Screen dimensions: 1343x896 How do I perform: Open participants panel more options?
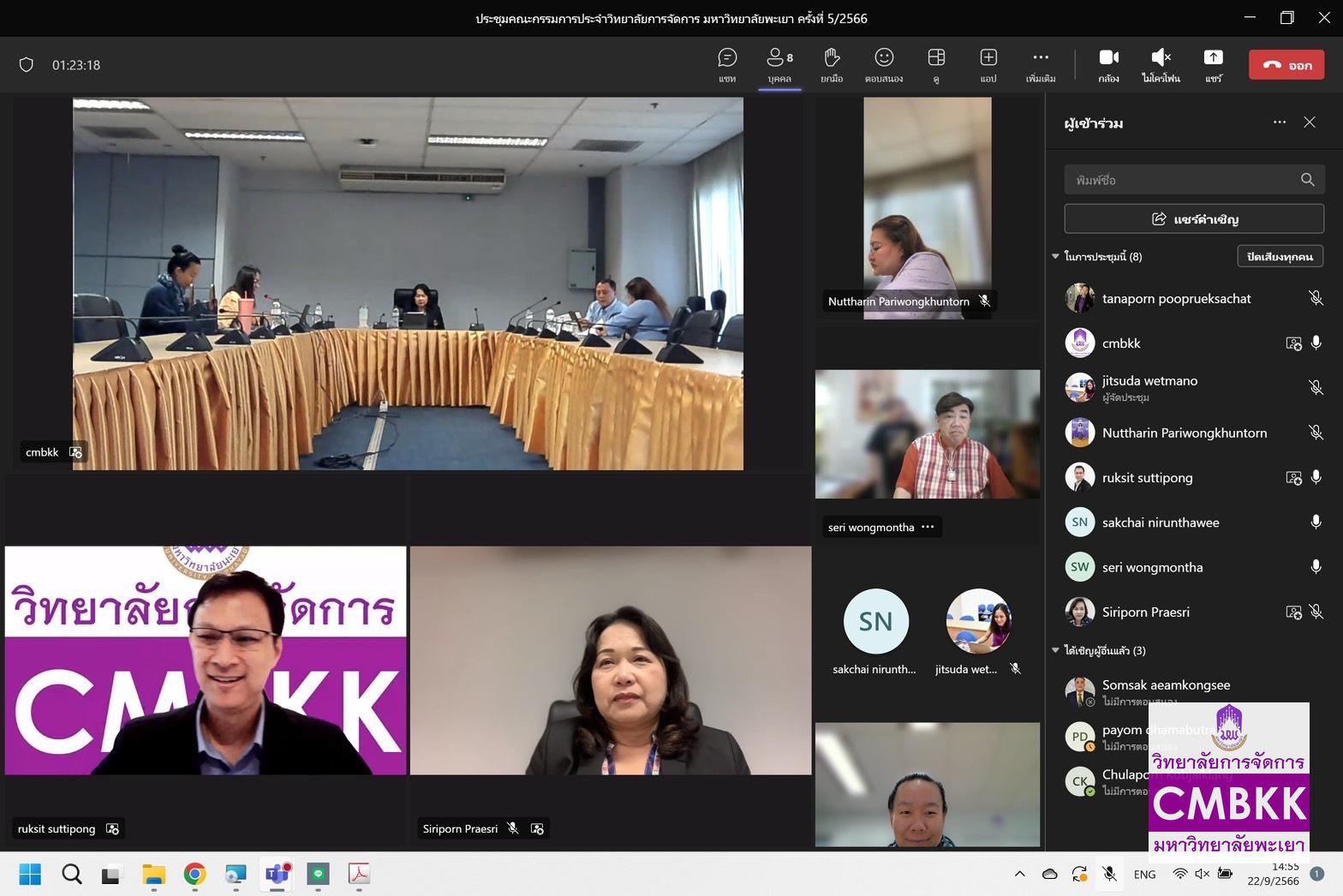point(1280,122)
